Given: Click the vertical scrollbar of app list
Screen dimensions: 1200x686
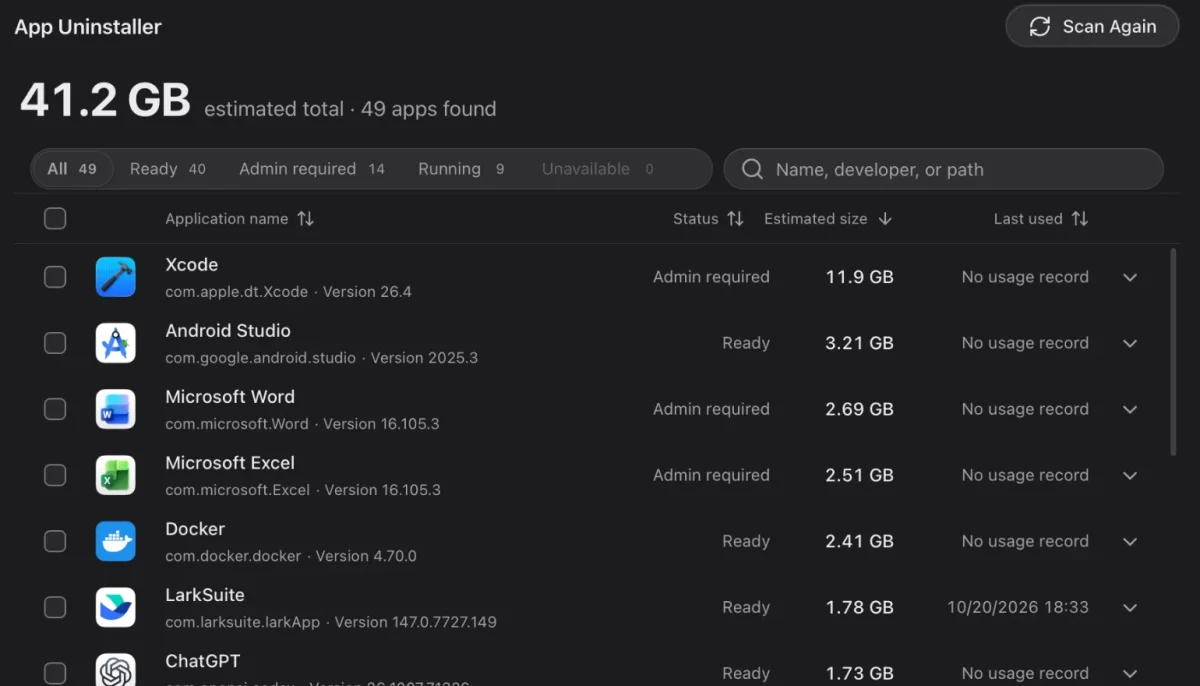Looking at the screenshot, I should coord(1173,352).
